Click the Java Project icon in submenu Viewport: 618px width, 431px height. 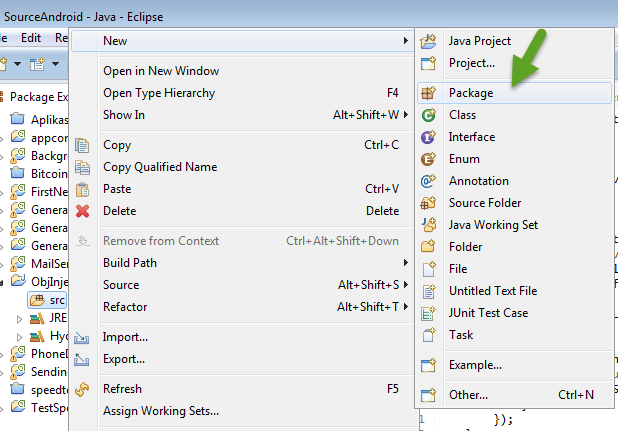pos(428,41)
